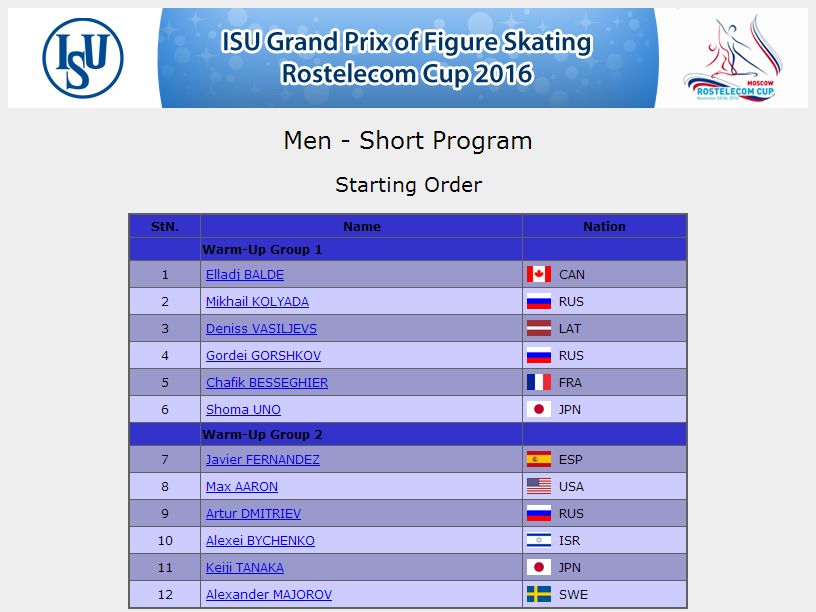Viewport: 816px width, 612px height.
Task: Click the Chafik BESSEGHIER link
Action: coord(267,382)
